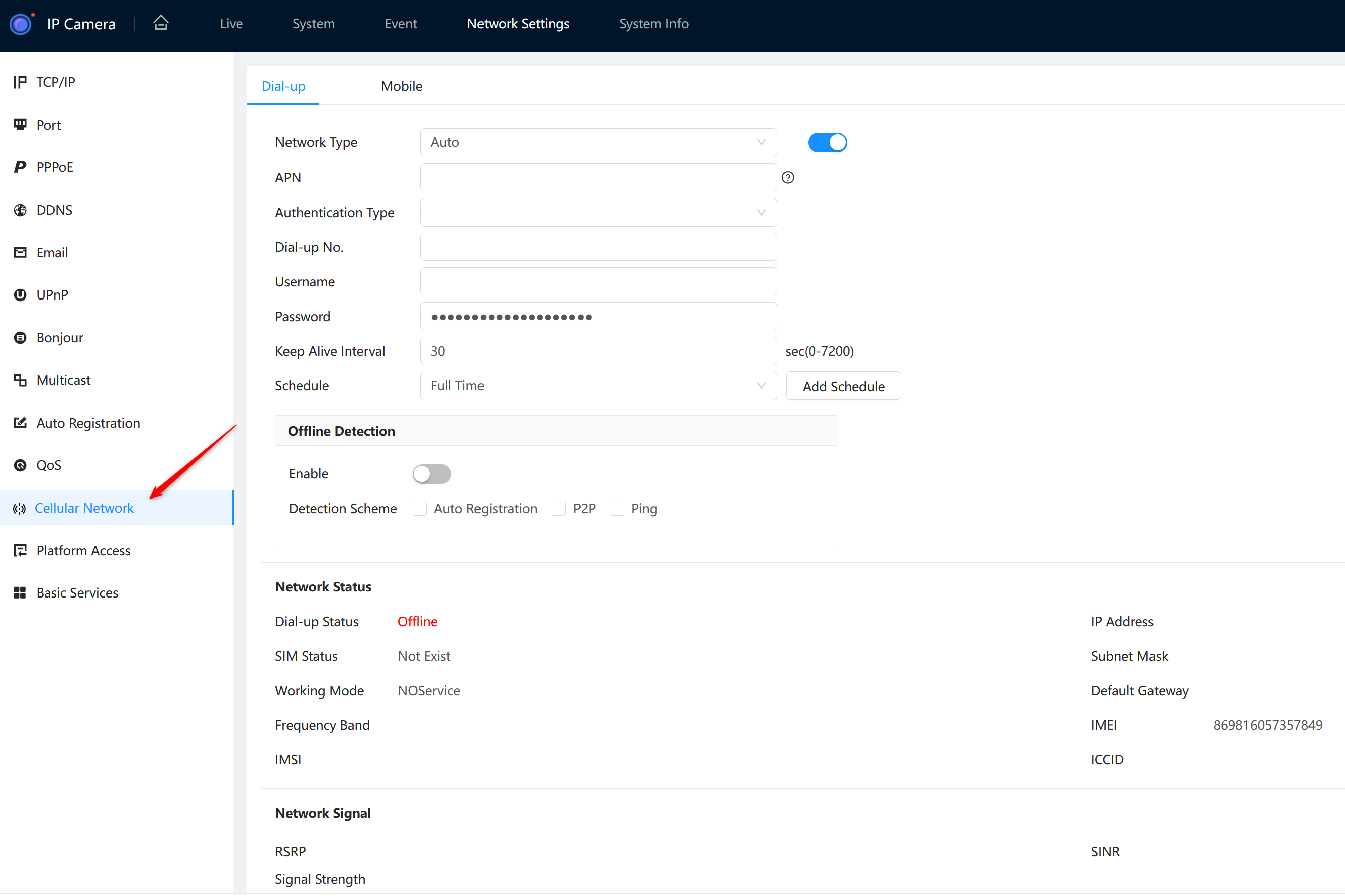Click the Basic Services grid icon

[20, 593]
